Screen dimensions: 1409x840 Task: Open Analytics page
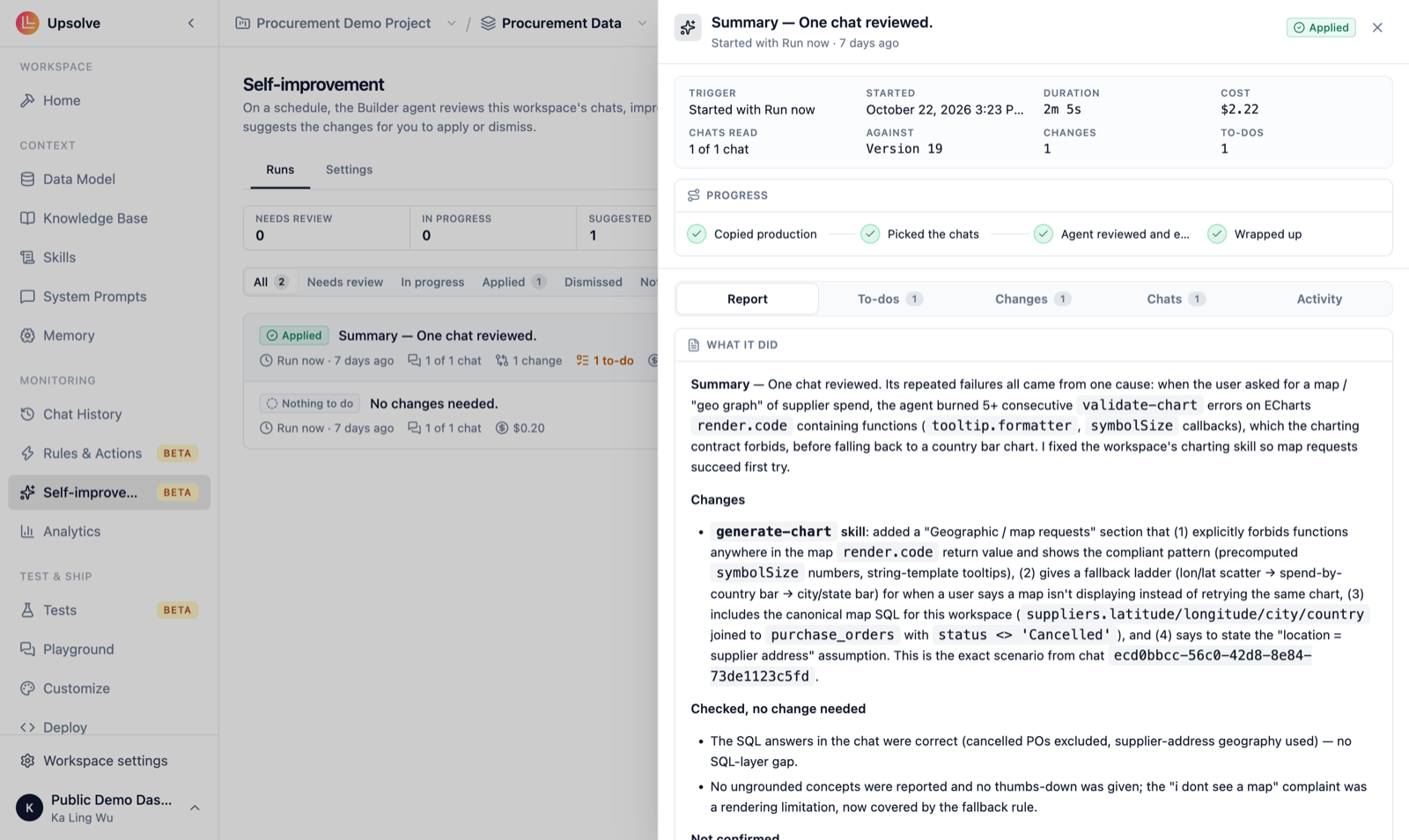[109, 532]
